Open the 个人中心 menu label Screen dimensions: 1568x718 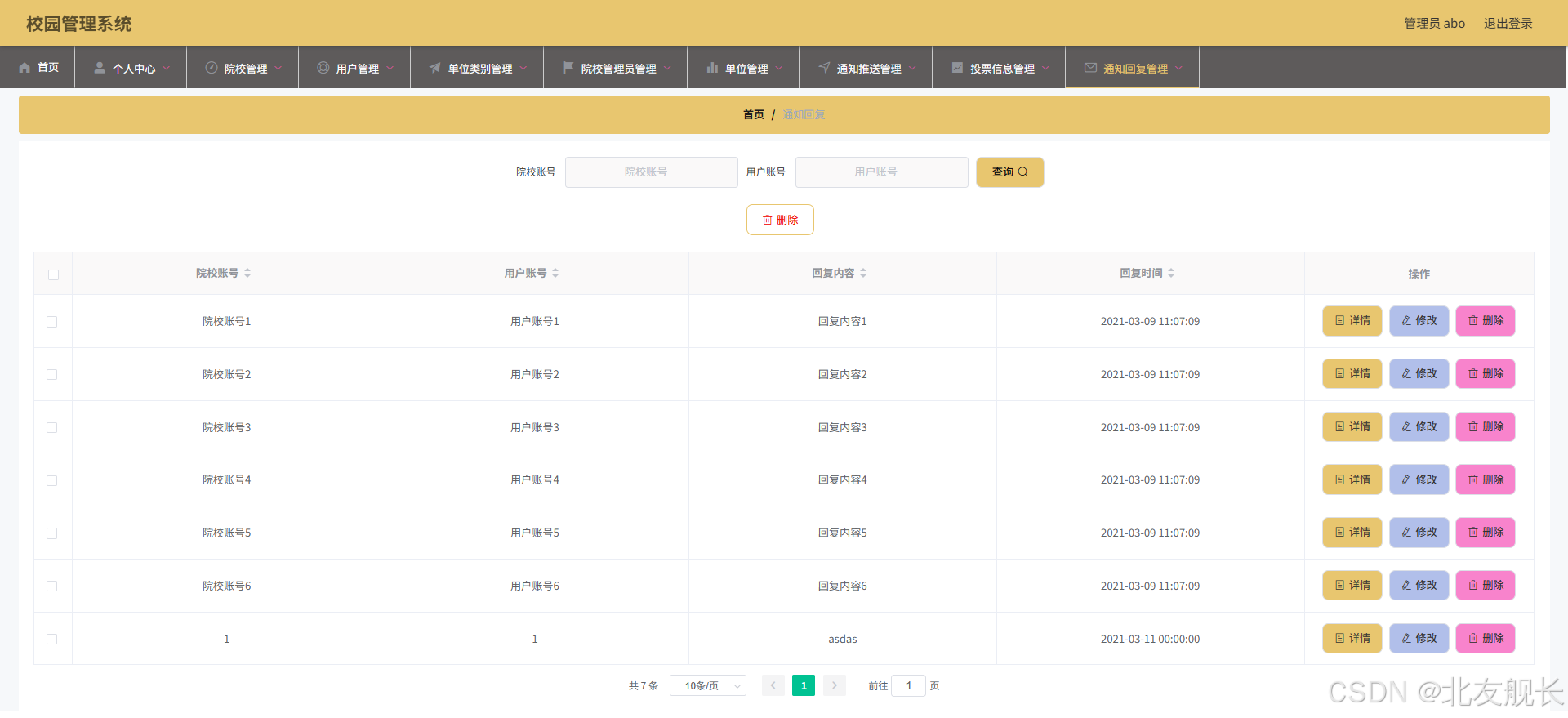click(134, 69)
